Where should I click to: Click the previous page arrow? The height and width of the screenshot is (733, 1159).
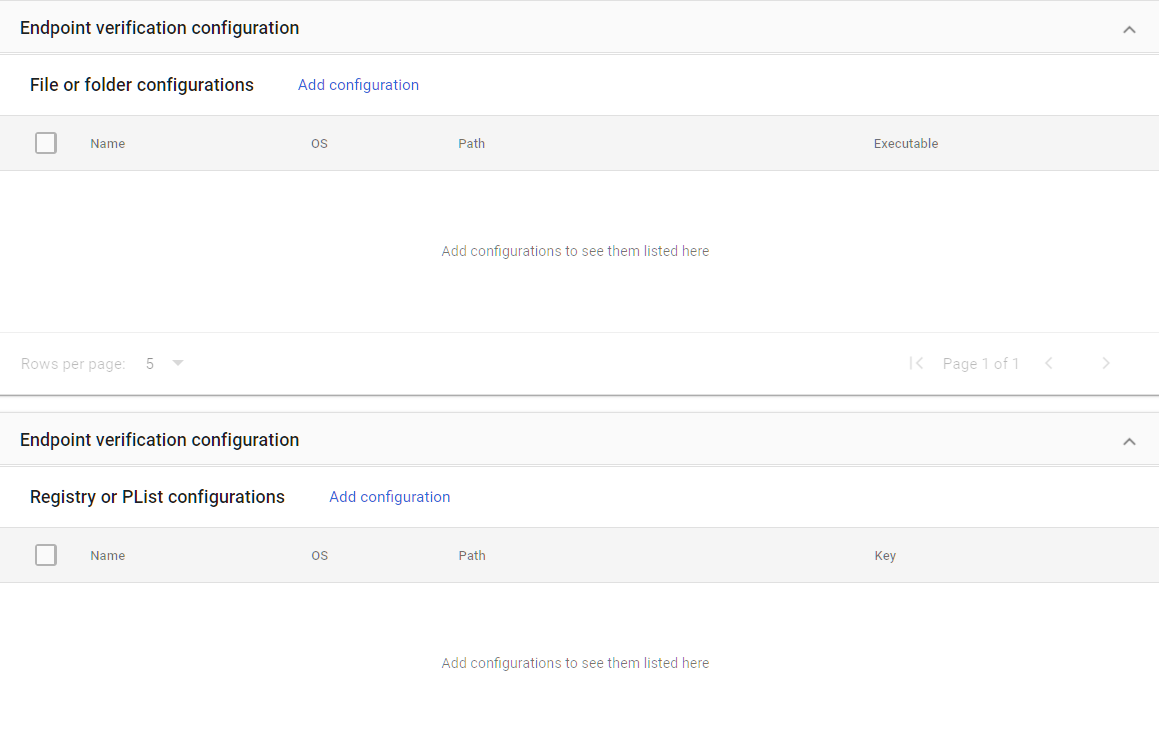pos(1048,363)
